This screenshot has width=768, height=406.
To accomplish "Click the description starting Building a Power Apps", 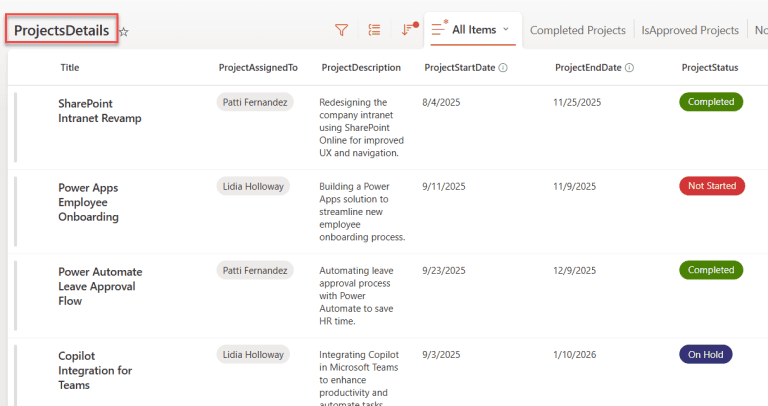I will [362, 212].
